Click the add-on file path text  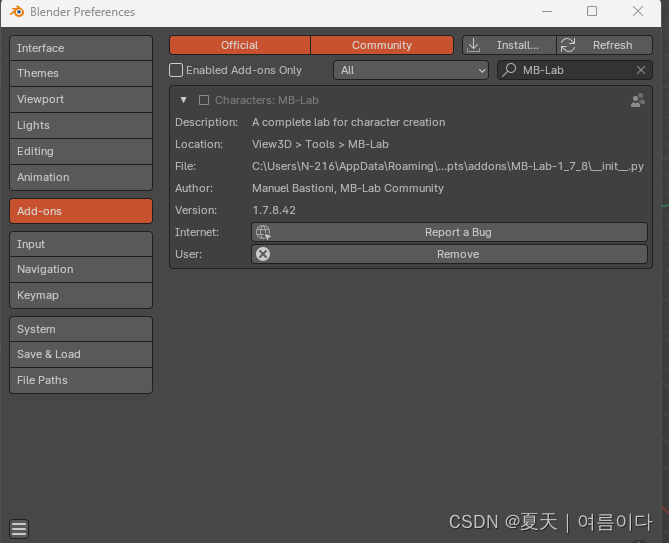(448, 166)
